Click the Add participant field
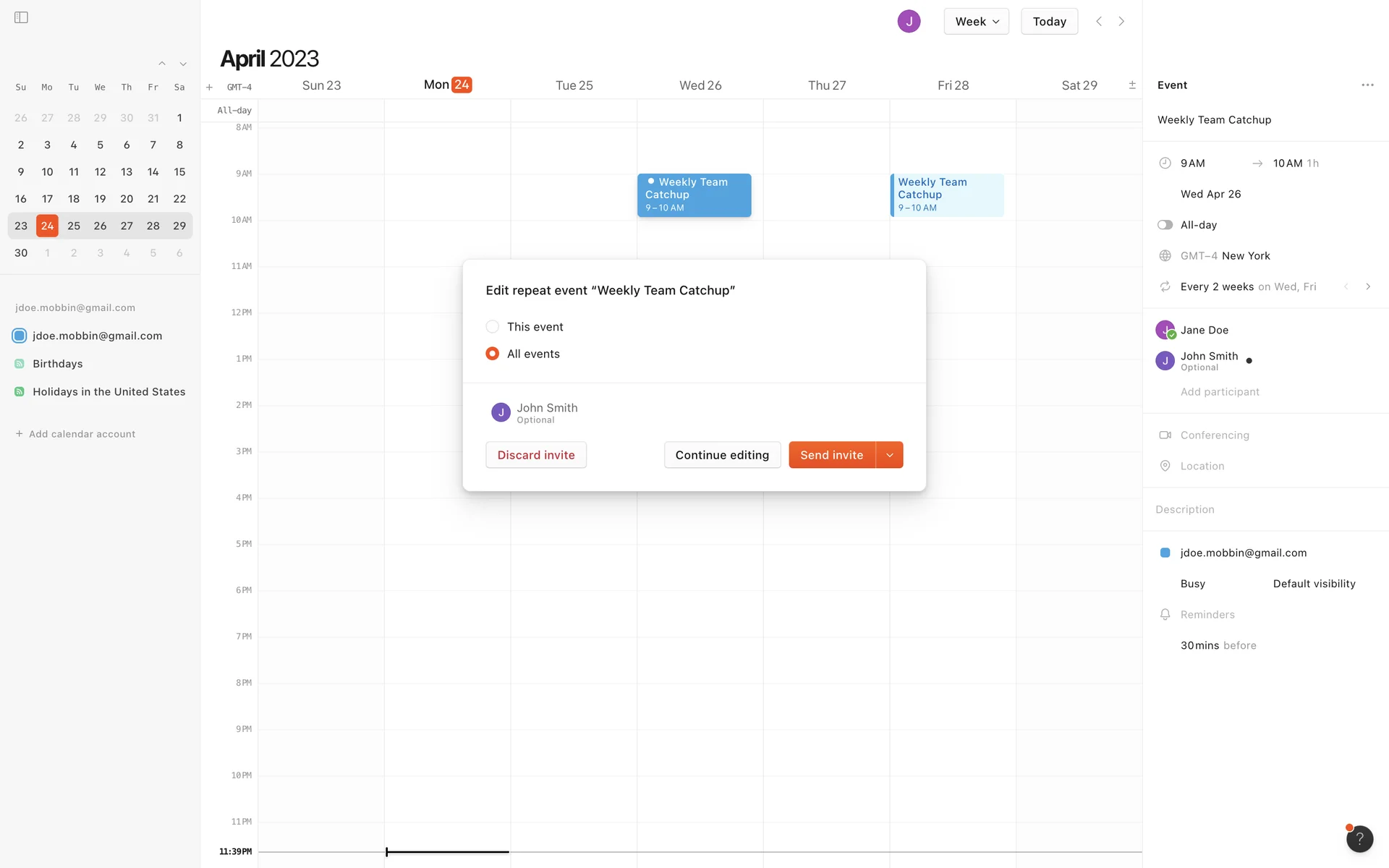Image resolution: width=1389 pixels, height=868 pixels. tap(1220, 392)
